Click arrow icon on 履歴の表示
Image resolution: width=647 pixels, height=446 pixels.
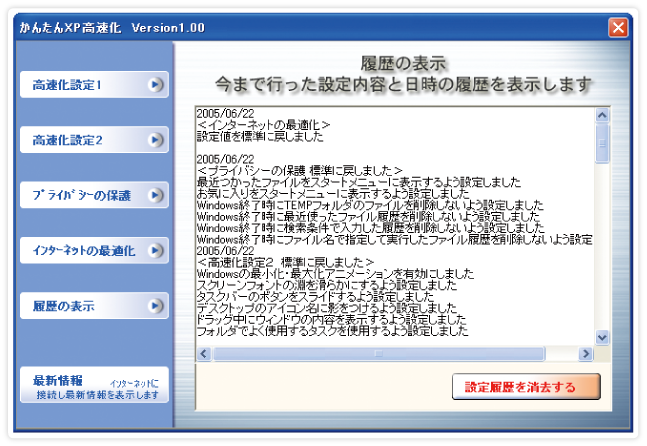156,306
